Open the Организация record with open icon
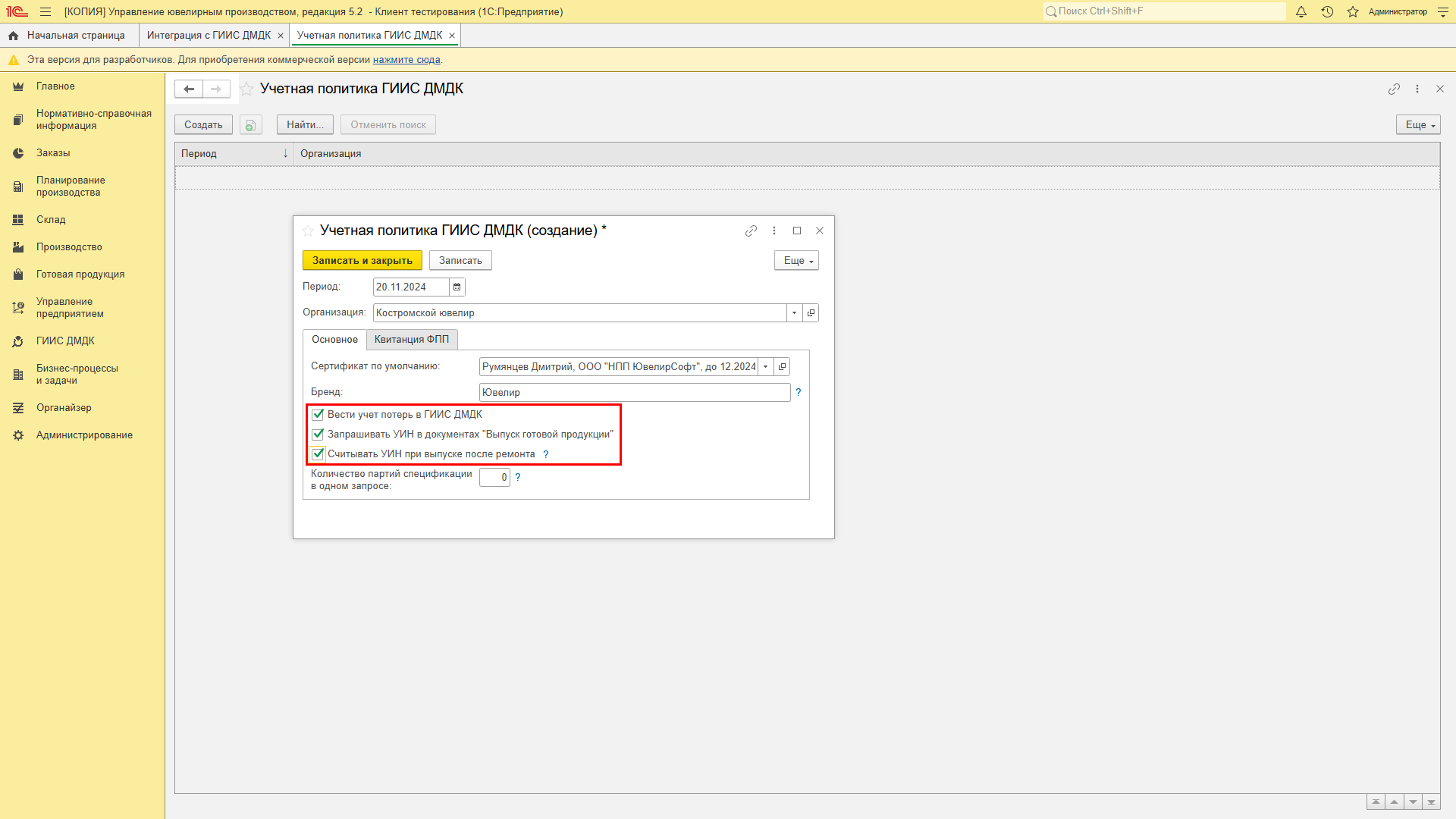Image resolution: width=1456 pixels, height=819 pixels. pyautogui.click(x=811, y=312)
